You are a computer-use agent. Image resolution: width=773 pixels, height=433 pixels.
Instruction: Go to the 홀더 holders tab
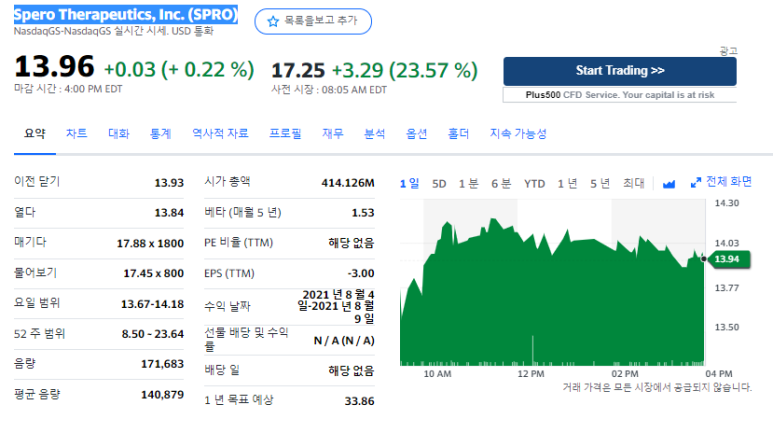458,134
